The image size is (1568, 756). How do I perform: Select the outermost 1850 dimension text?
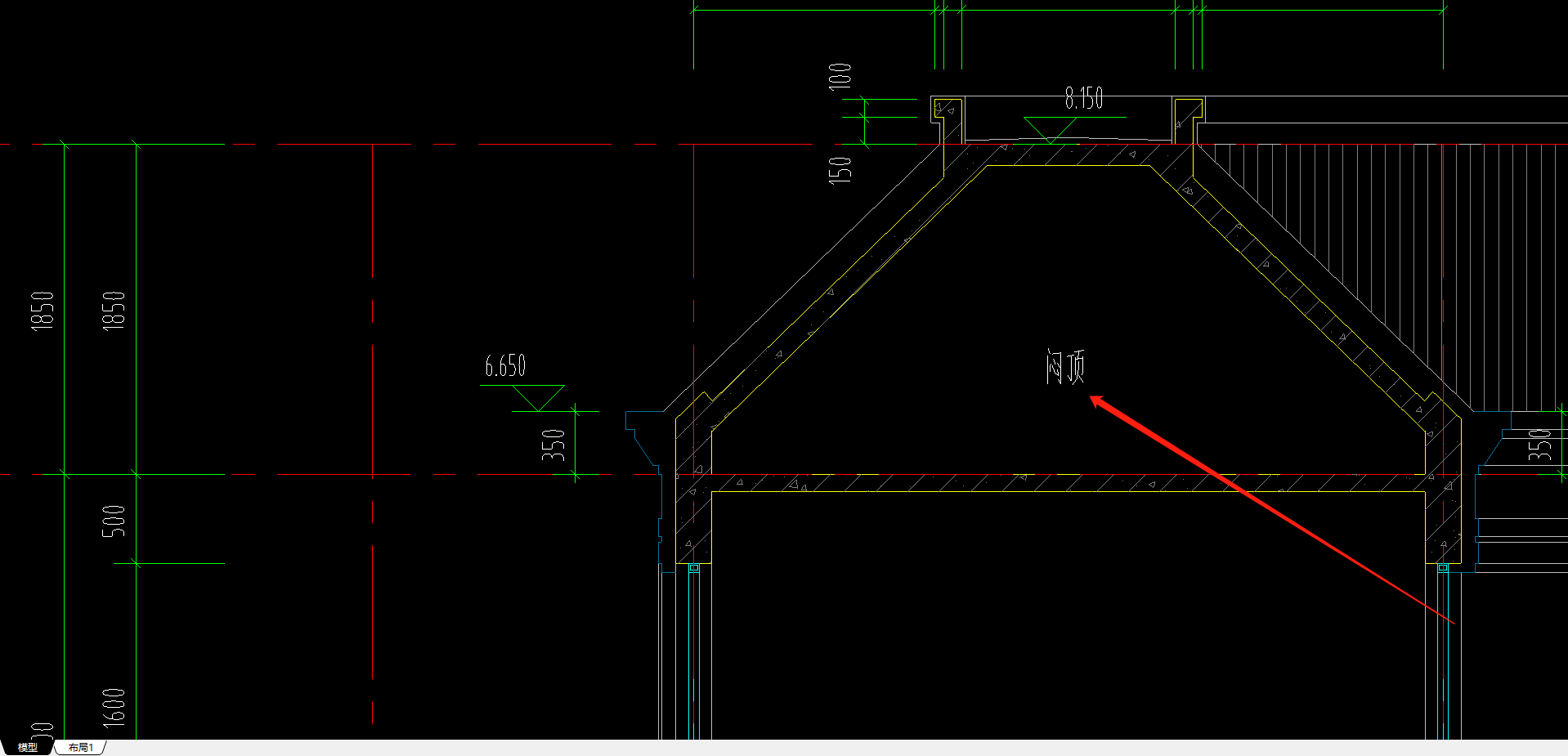(x=42, y=311)
